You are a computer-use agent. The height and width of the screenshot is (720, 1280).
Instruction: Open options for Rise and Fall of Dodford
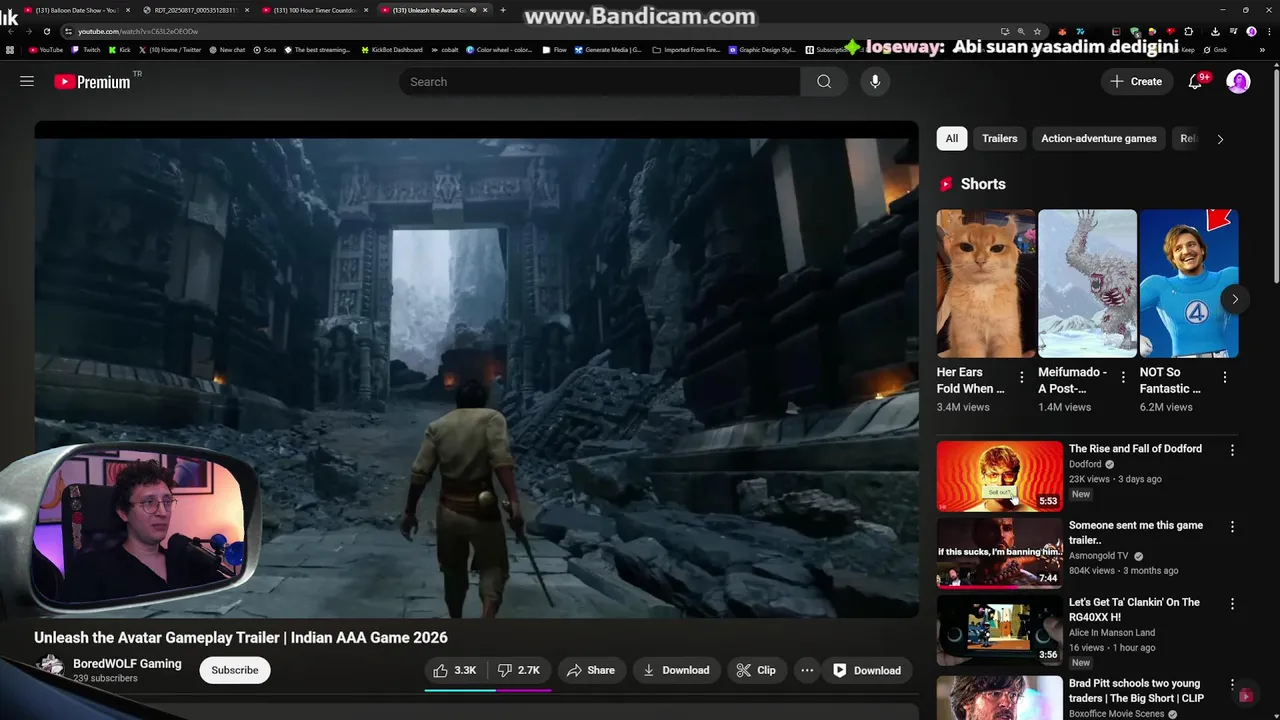point(1232,450)
